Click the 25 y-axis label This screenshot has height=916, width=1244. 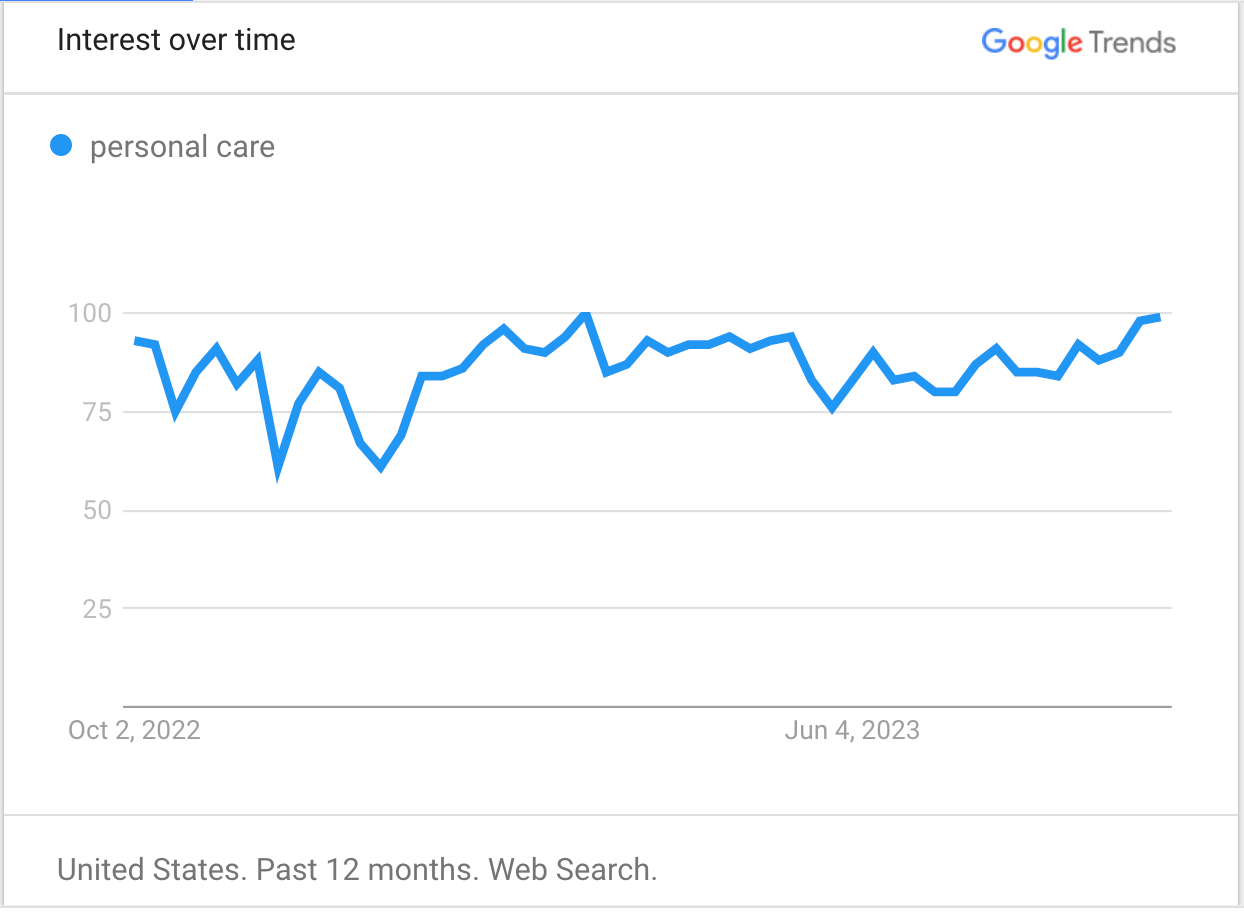click(95, 608)
